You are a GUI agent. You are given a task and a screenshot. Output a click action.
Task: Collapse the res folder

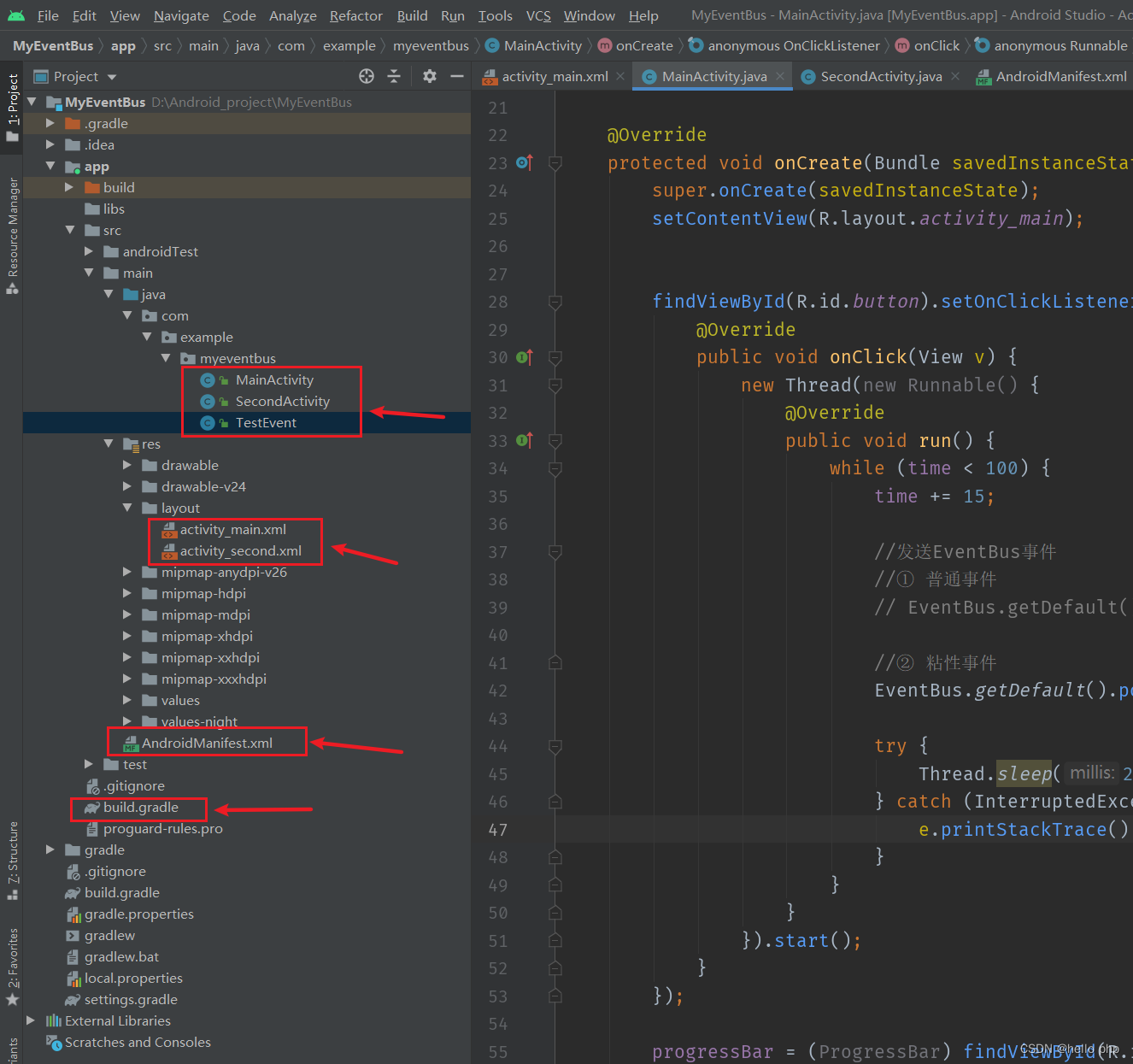[109, 444]
